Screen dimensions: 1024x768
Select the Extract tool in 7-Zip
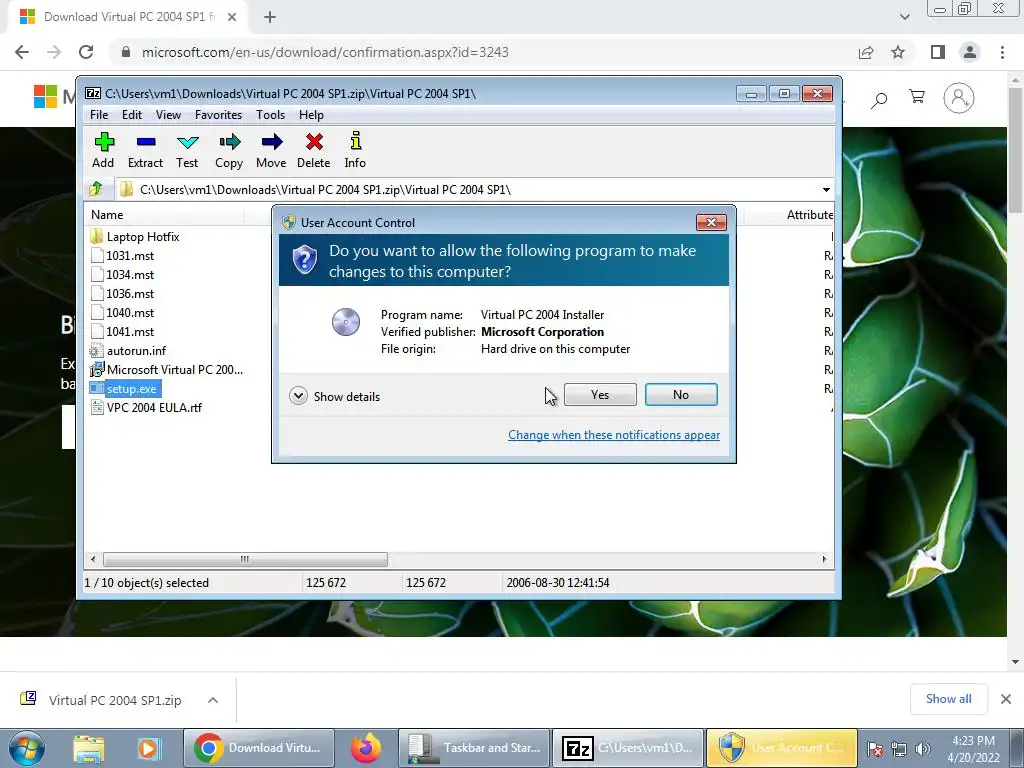tap(145, 151)
